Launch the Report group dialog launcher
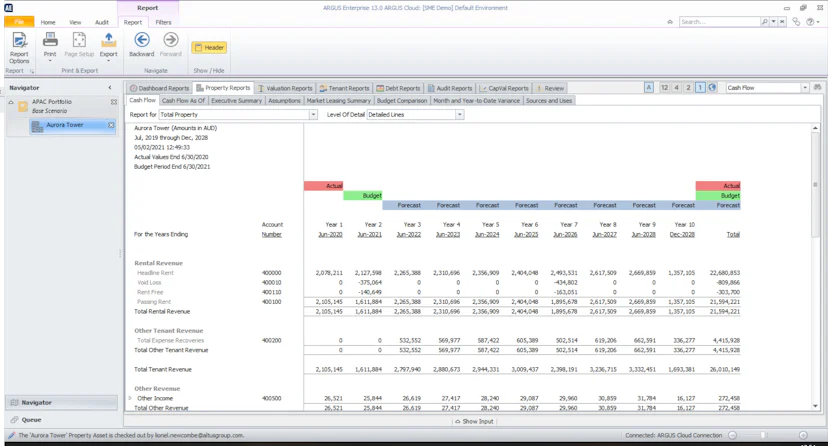The image size is (828, 446). 32,71
